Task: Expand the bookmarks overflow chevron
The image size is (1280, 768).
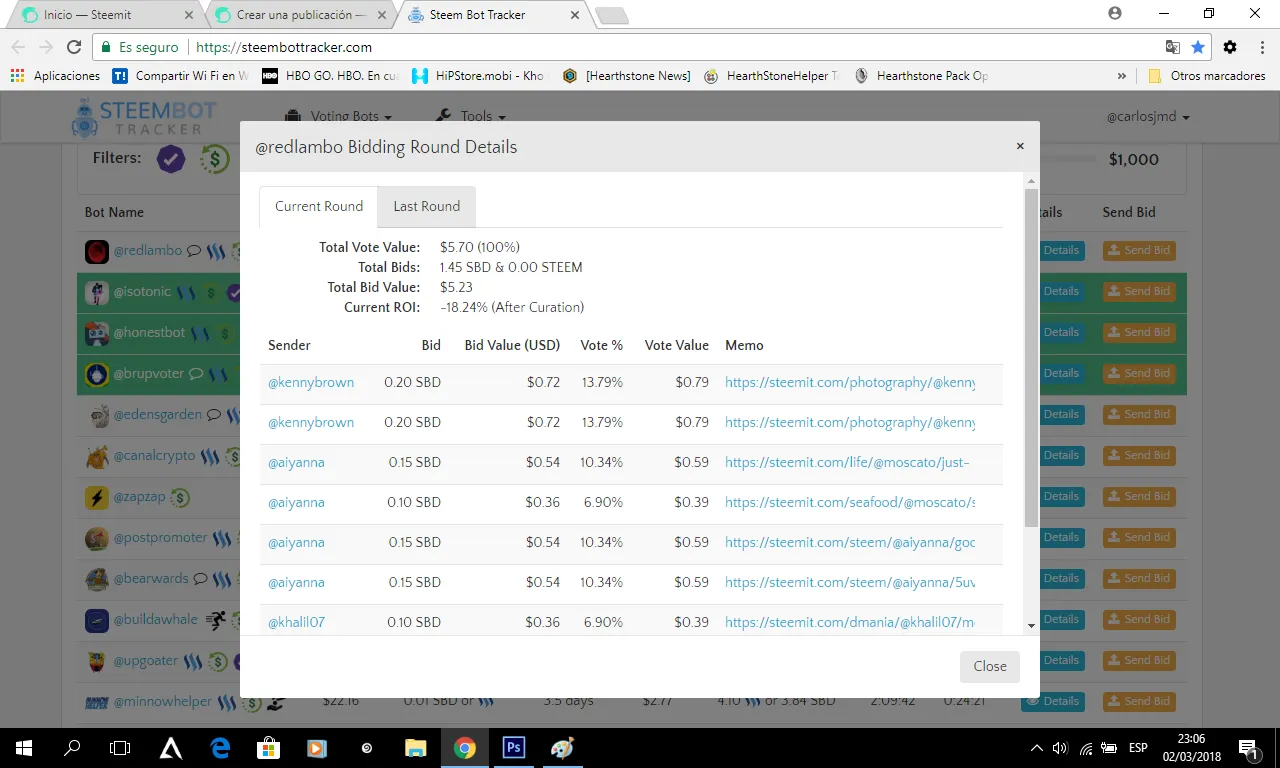Action: (1122, 75)
